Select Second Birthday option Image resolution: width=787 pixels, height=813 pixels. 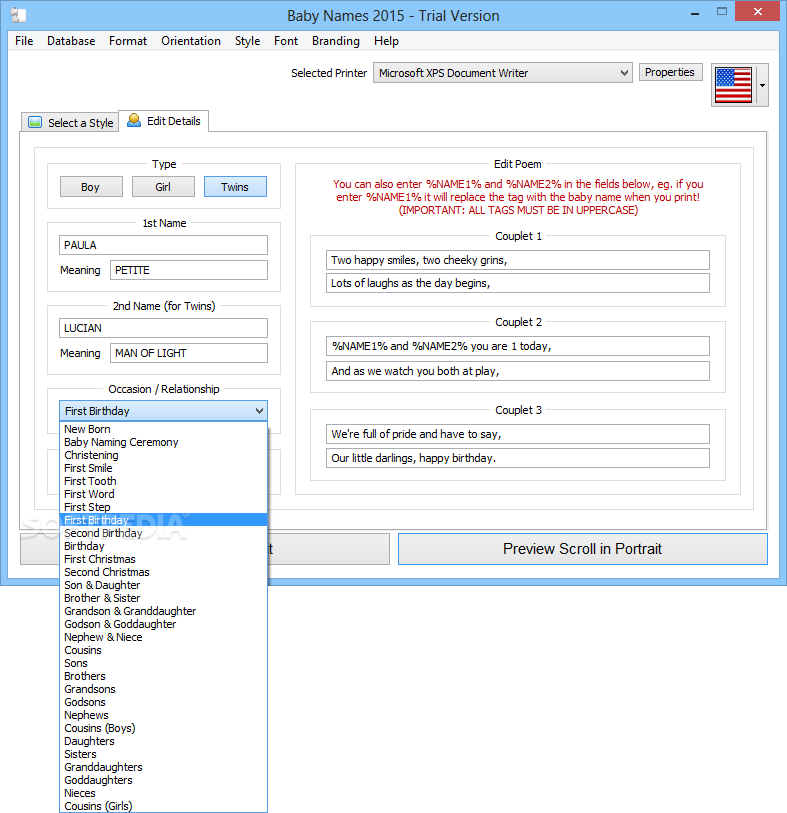click(163, 533)
